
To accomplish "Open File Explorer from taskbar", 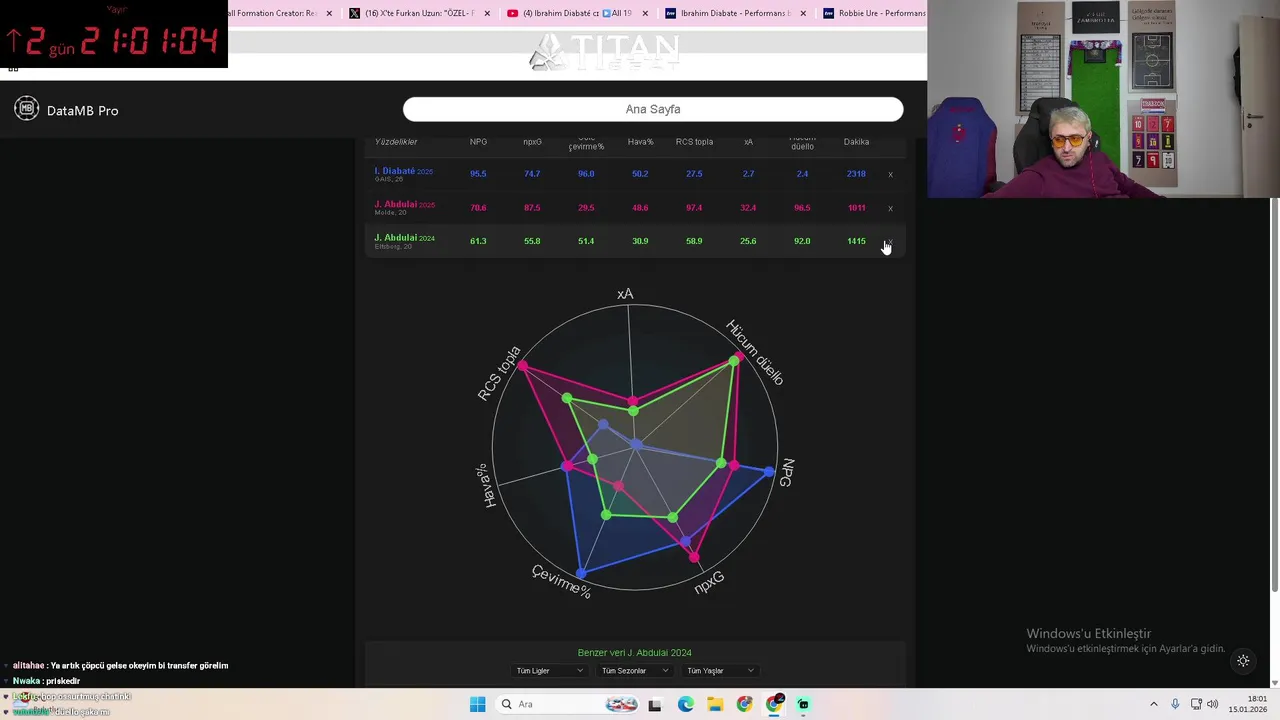I will (x=715, y=704).
